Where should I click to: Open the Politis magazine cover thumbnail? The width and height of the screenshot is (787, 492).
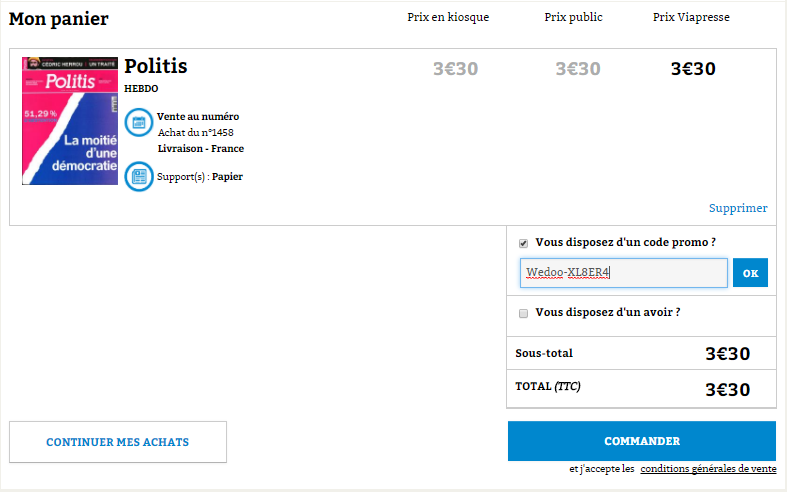70,120
